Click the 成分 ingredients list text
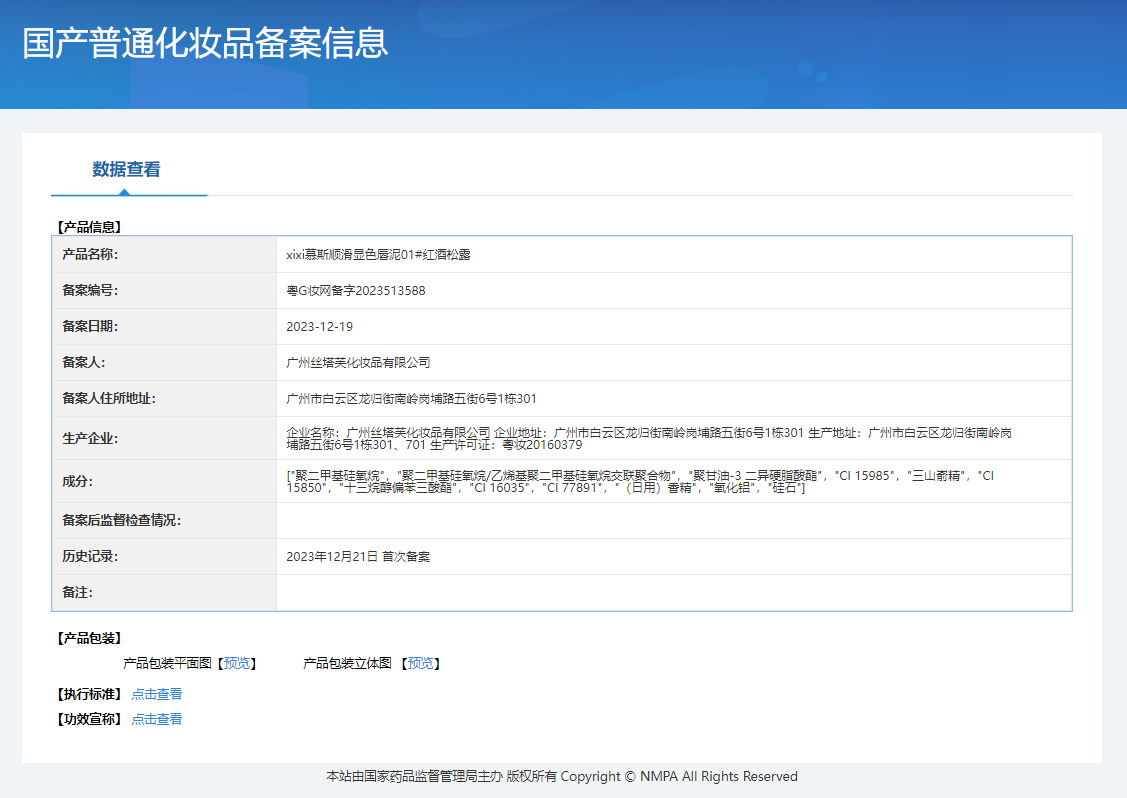 pos(640,482)
